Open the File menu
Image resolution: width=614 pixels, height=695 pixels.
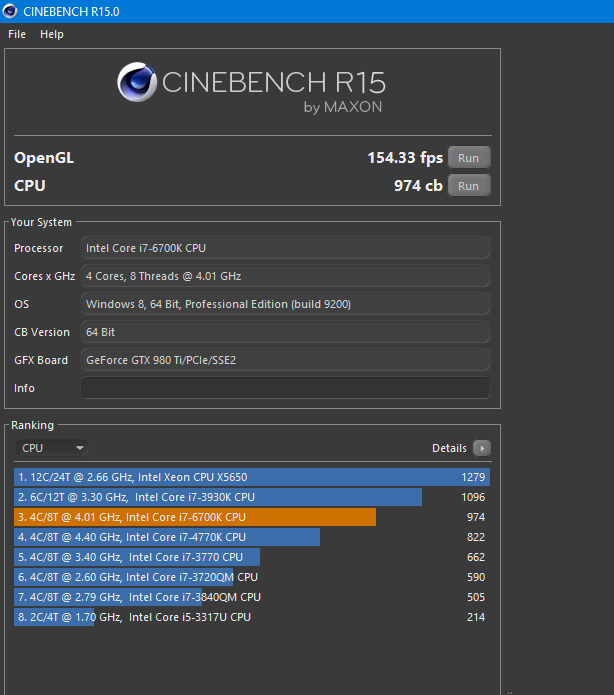tap(17, 34)
